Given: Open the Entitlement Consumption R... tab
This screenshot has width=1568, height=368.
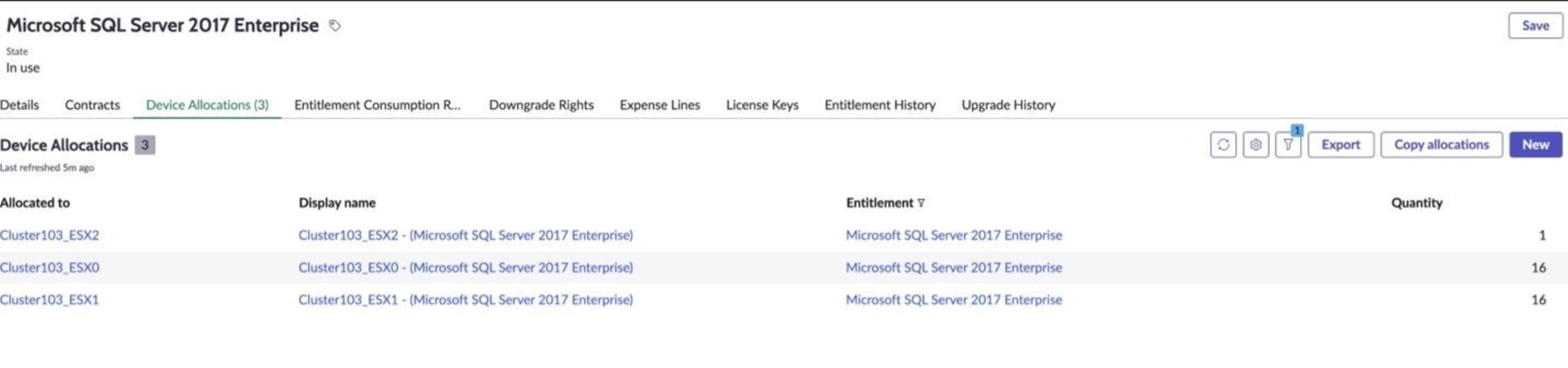Looking at the screenshot, I should tap(378, 105).
